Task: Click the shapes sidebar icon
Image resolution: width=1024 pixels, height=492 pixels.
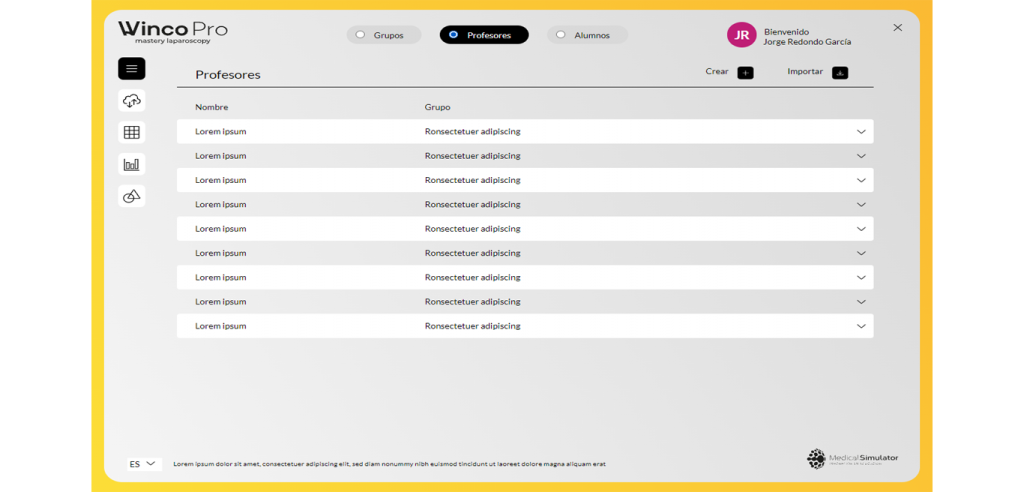Action: pyautogui.click(x=132, y=196)
